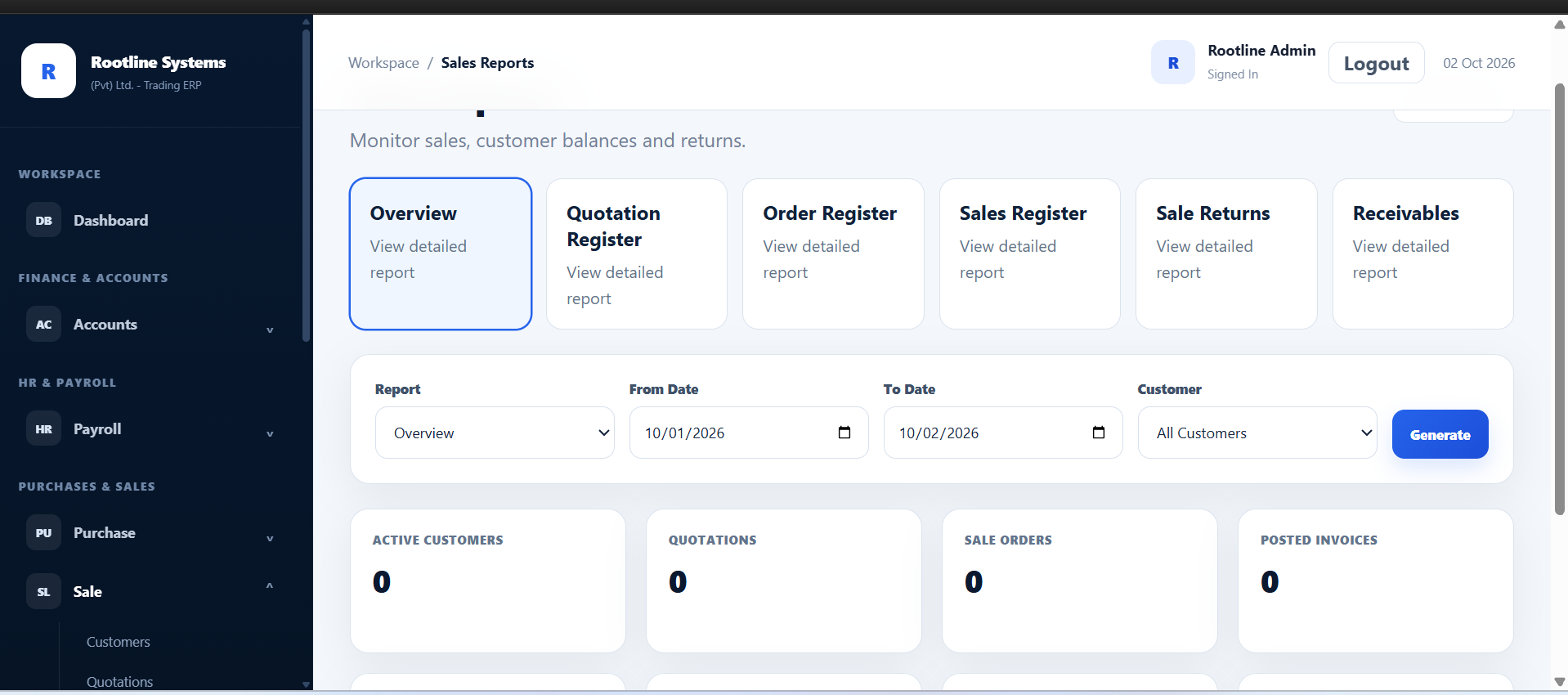
Task: Click the sidebar vertical scrollbar thumb
Action: coord(306,186)
